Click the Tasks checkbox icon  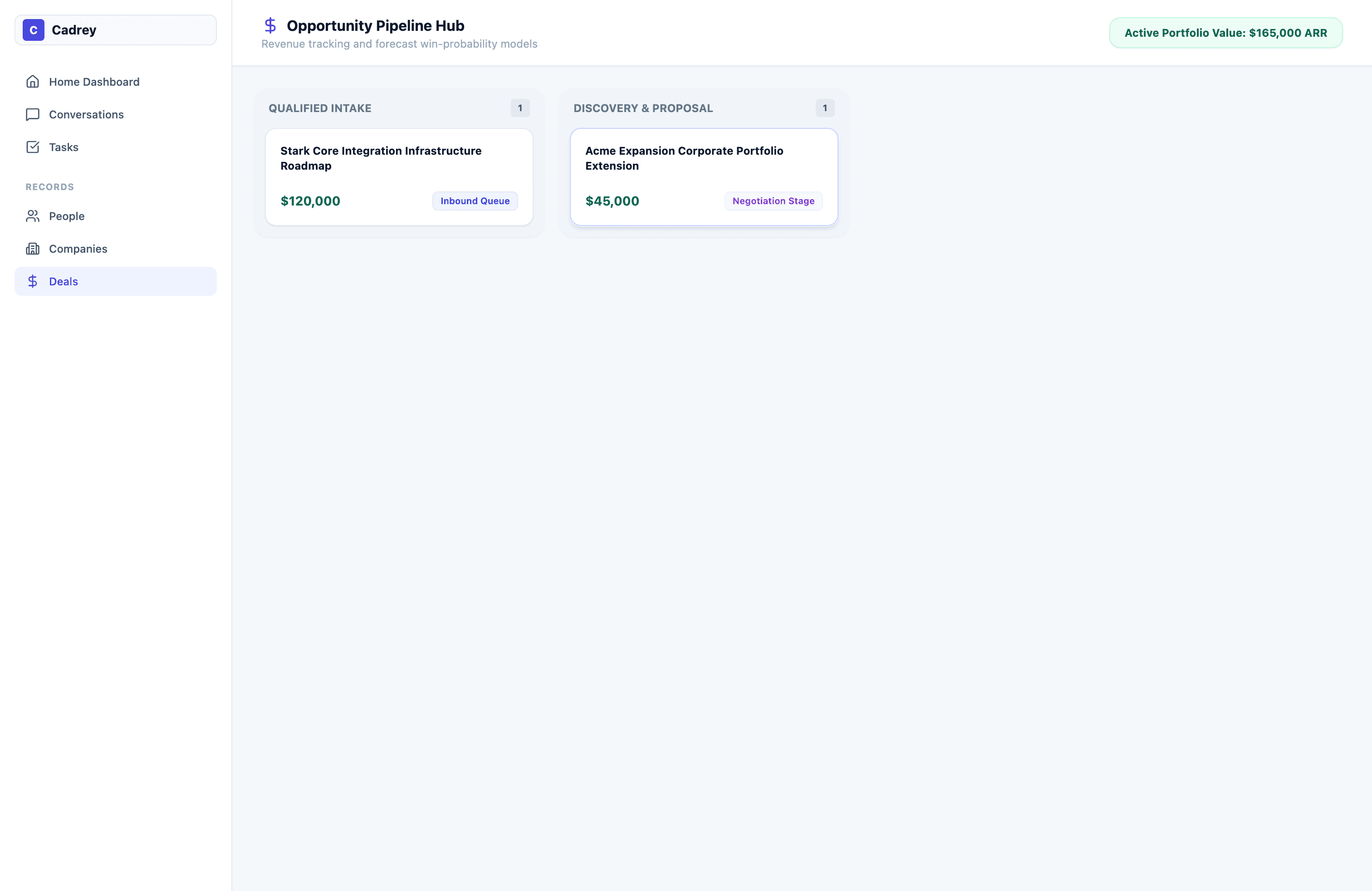[x=33, y=147]
